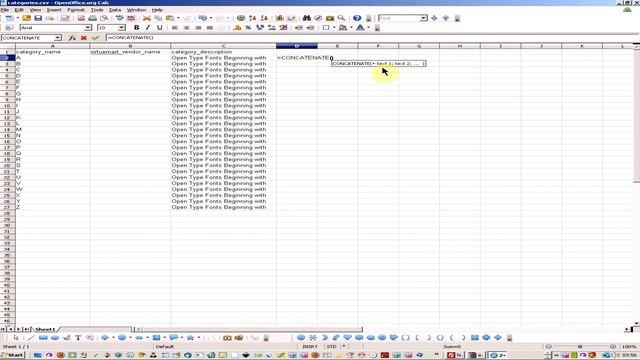Open the Navigator icon
The width and height of the screenshot is (640, 360).
click(x=318, y=18)
